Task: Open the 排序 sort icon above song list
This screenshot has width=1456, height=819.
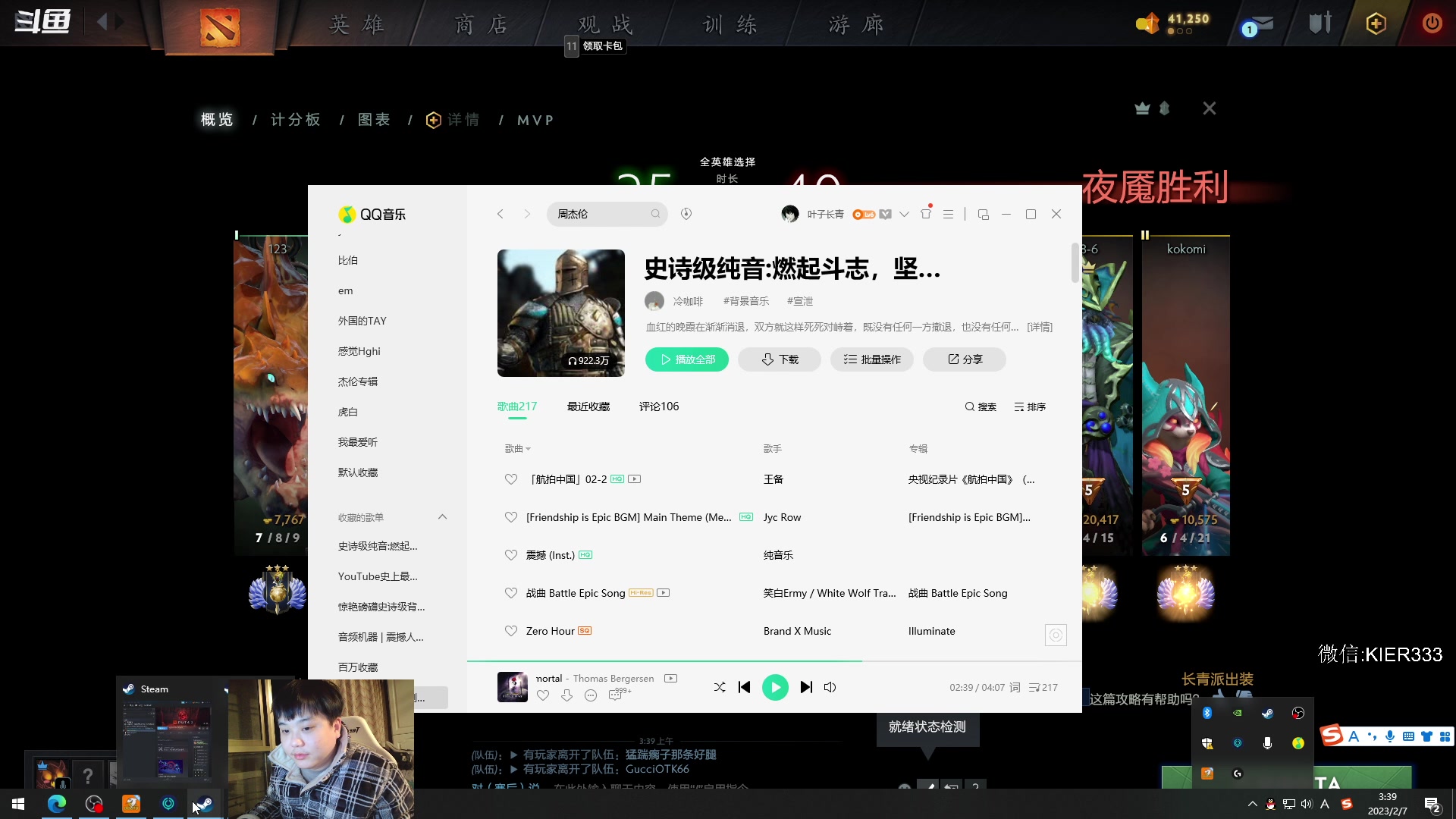Action: [x=1029, y=406]
